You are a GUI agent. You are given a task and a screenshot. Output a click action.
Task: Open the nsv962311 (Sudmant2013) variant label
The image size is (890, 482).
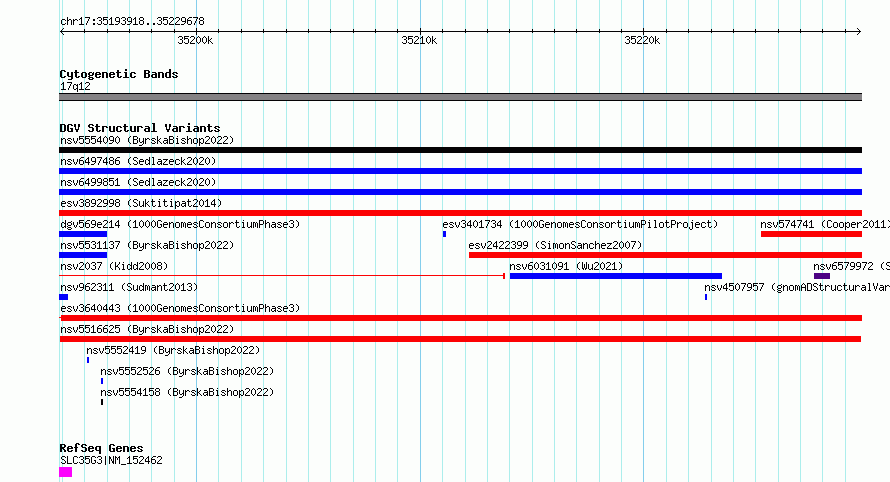pyautogui.click(x=129, y=287)
